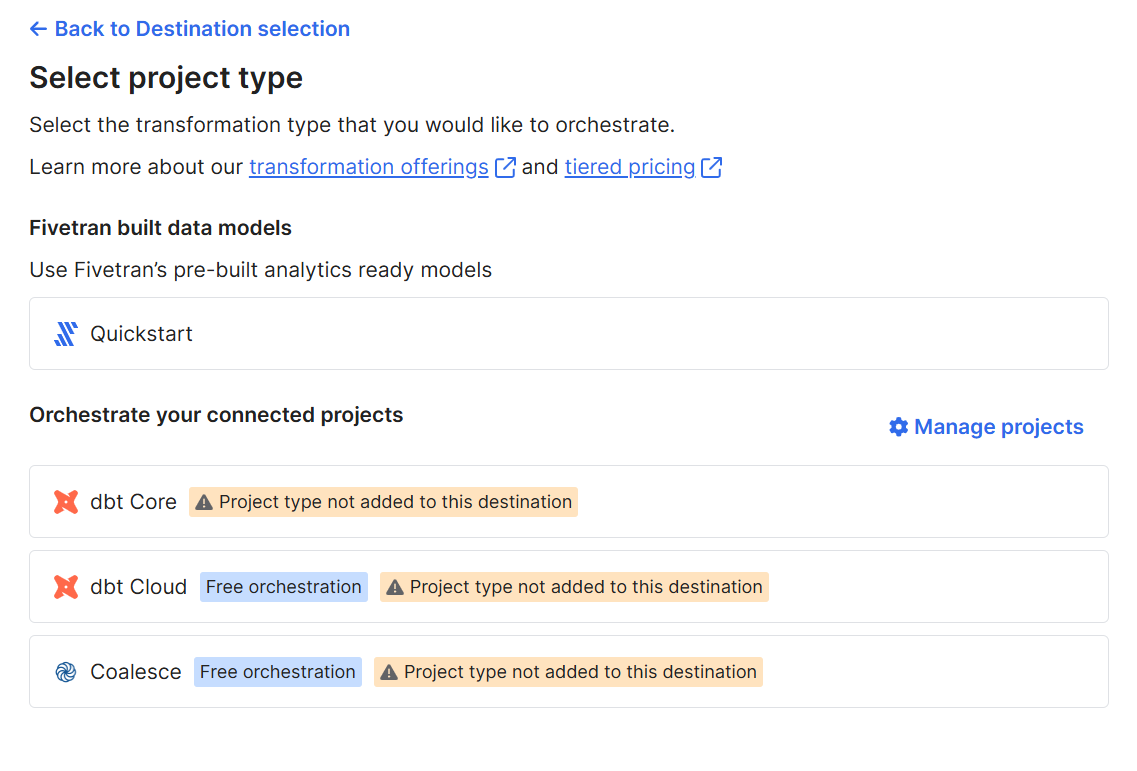Click warning icon in dbt Cloud row

click(x=394, y=587)
